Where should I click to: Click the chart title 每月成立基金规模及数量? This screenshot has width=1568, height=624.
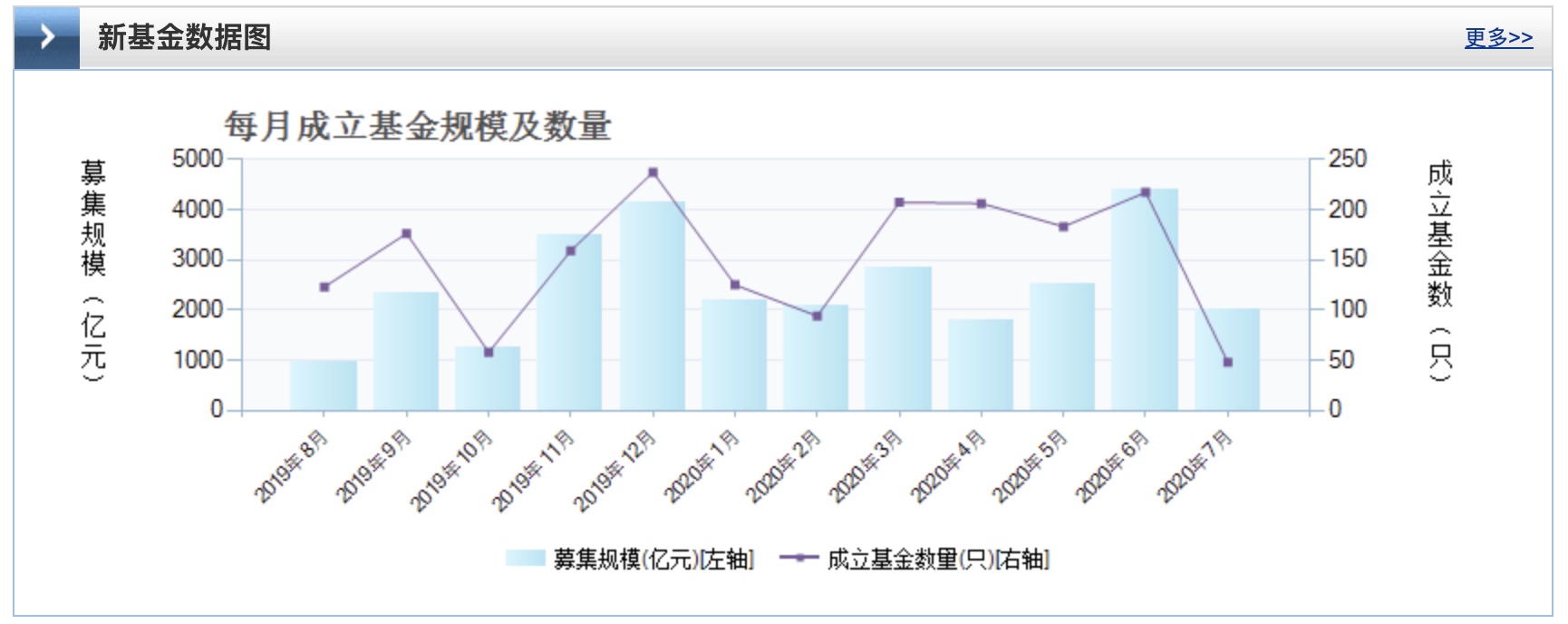[418, 126]
